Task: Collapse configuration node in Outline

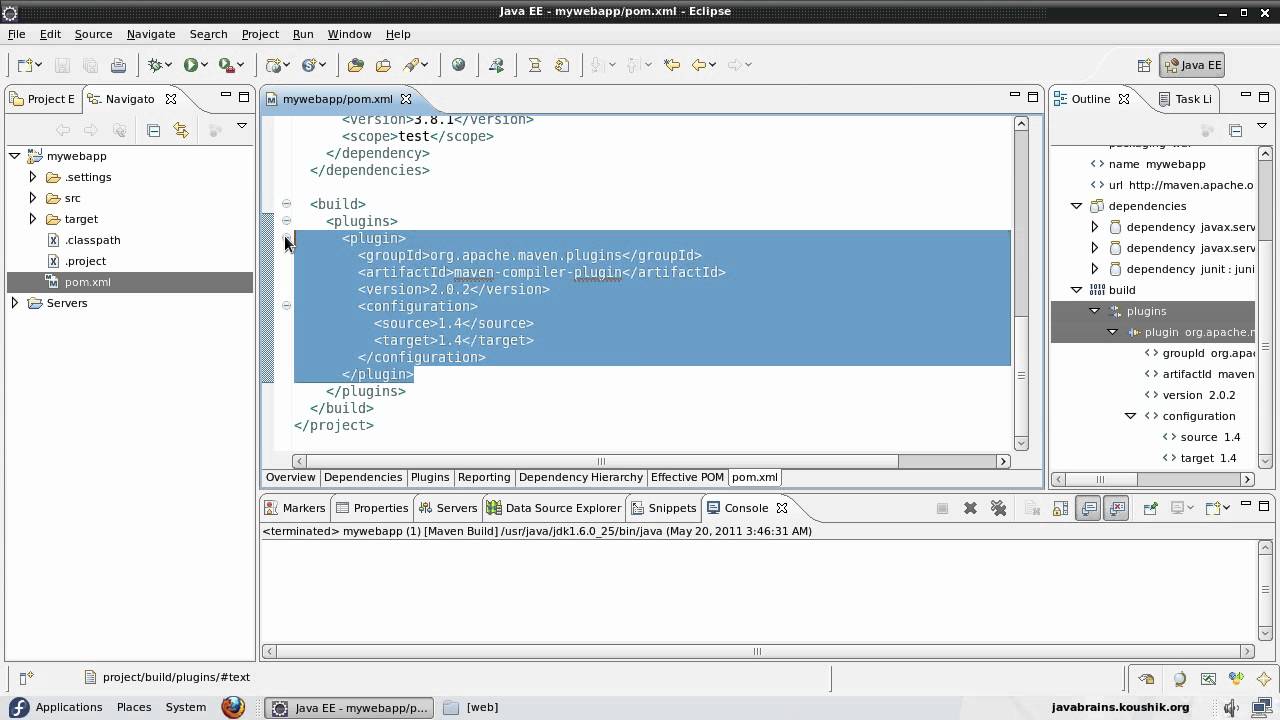Action: coord(1131,416)
